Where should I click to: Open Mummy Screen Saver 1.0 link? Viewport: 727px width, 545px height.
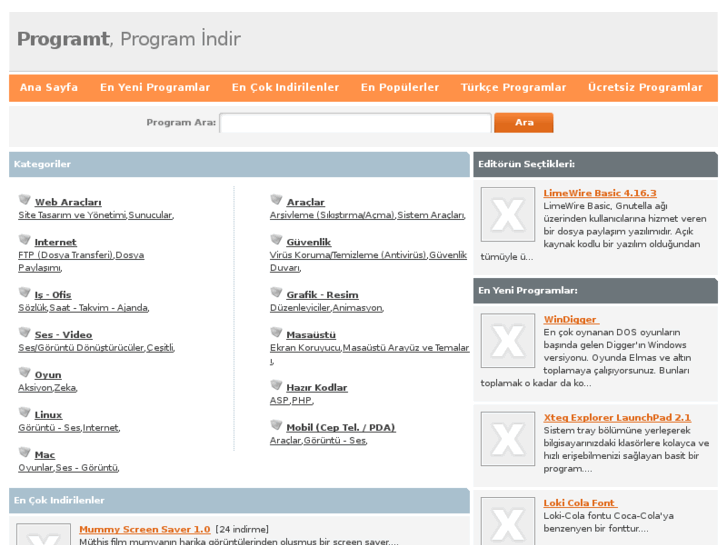(x=145, y=529)
